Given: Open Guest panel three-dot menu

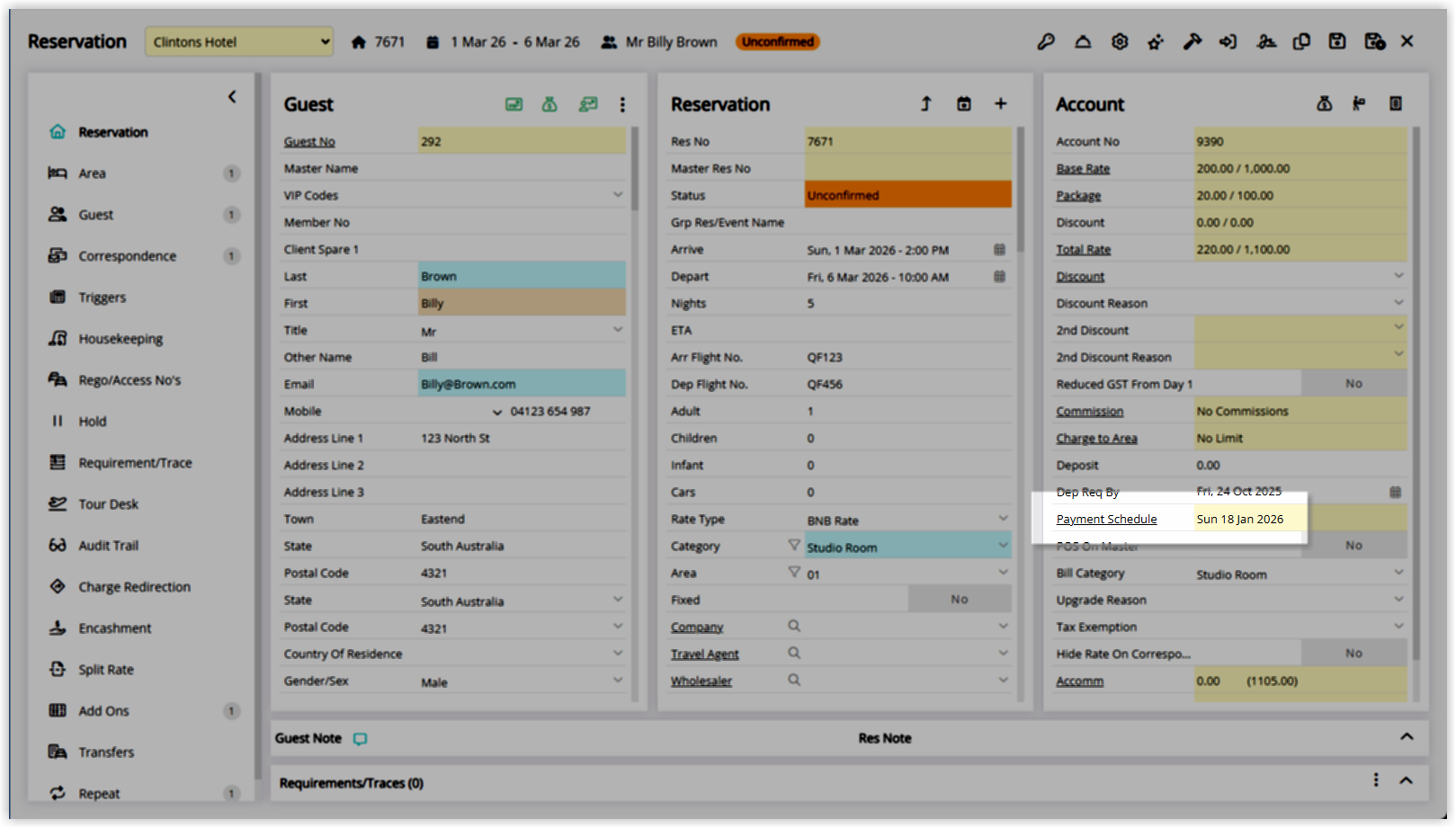Looking at the screenshot, I should [x=622, y=104].
